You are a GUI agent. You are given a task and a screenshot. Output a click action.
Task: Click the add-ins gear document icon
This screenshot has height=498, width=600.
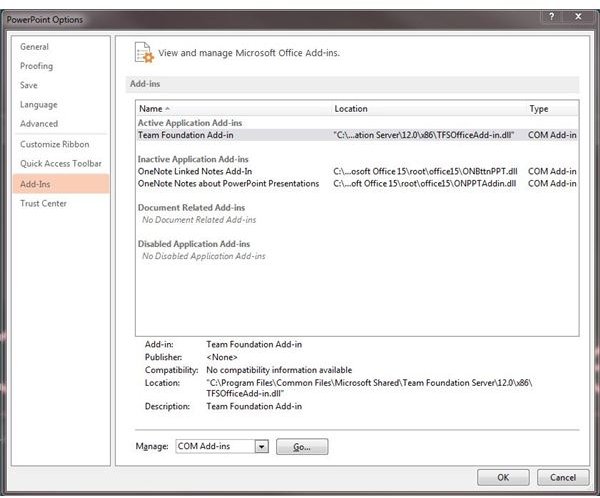[144, 52]
